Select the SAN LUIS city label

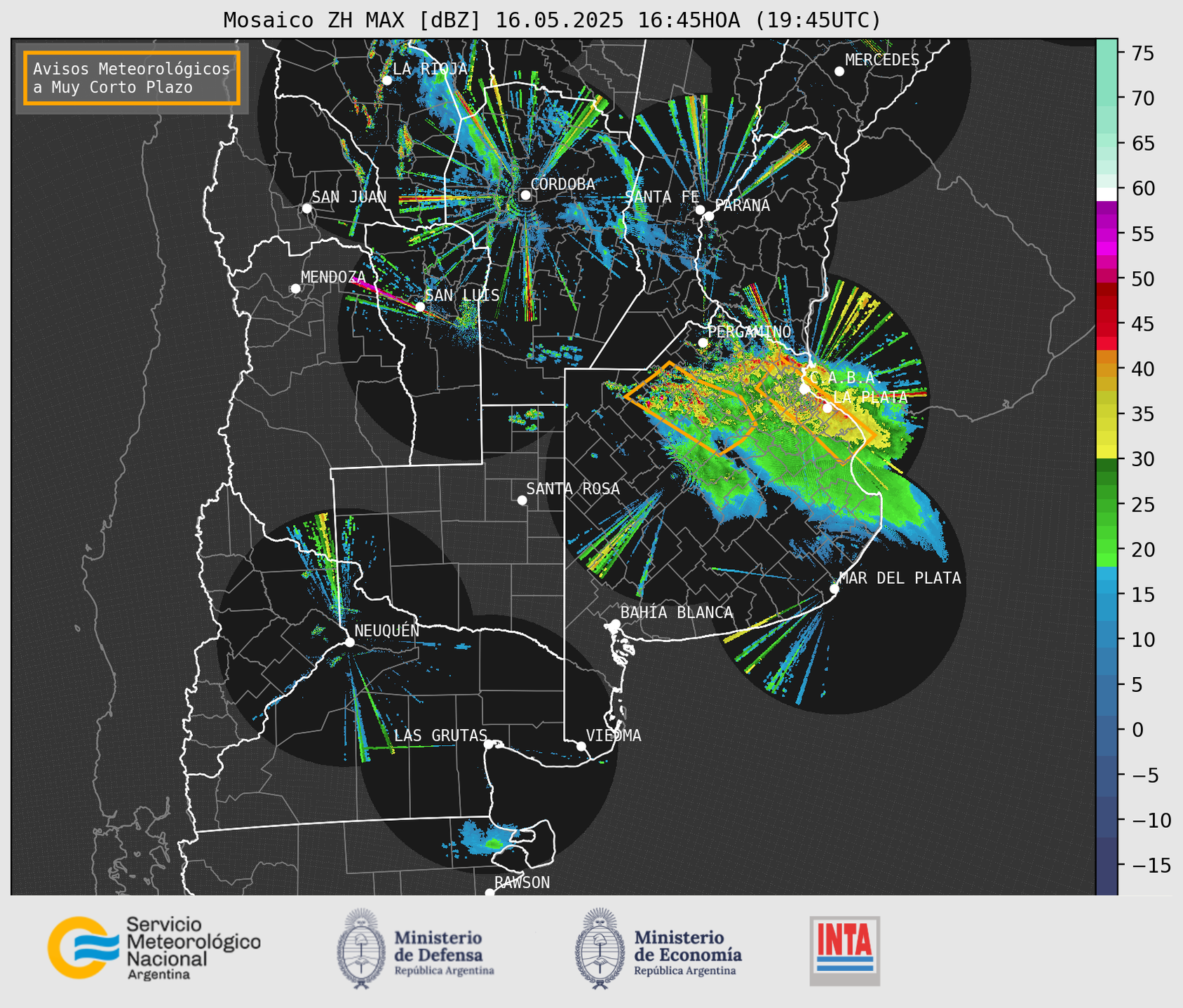click(x=462, y=296)
